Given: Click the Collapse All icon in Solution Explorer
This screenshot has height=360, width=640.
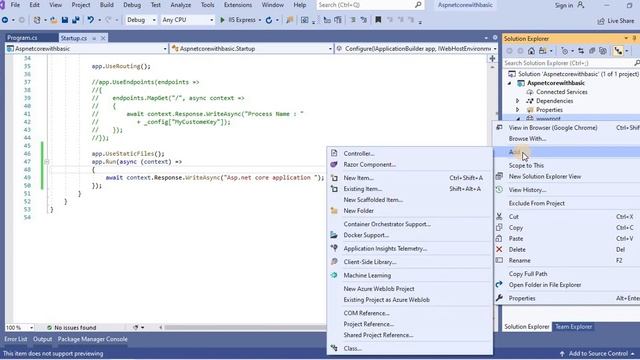Looking at the screenshot, I should [592, 51].
